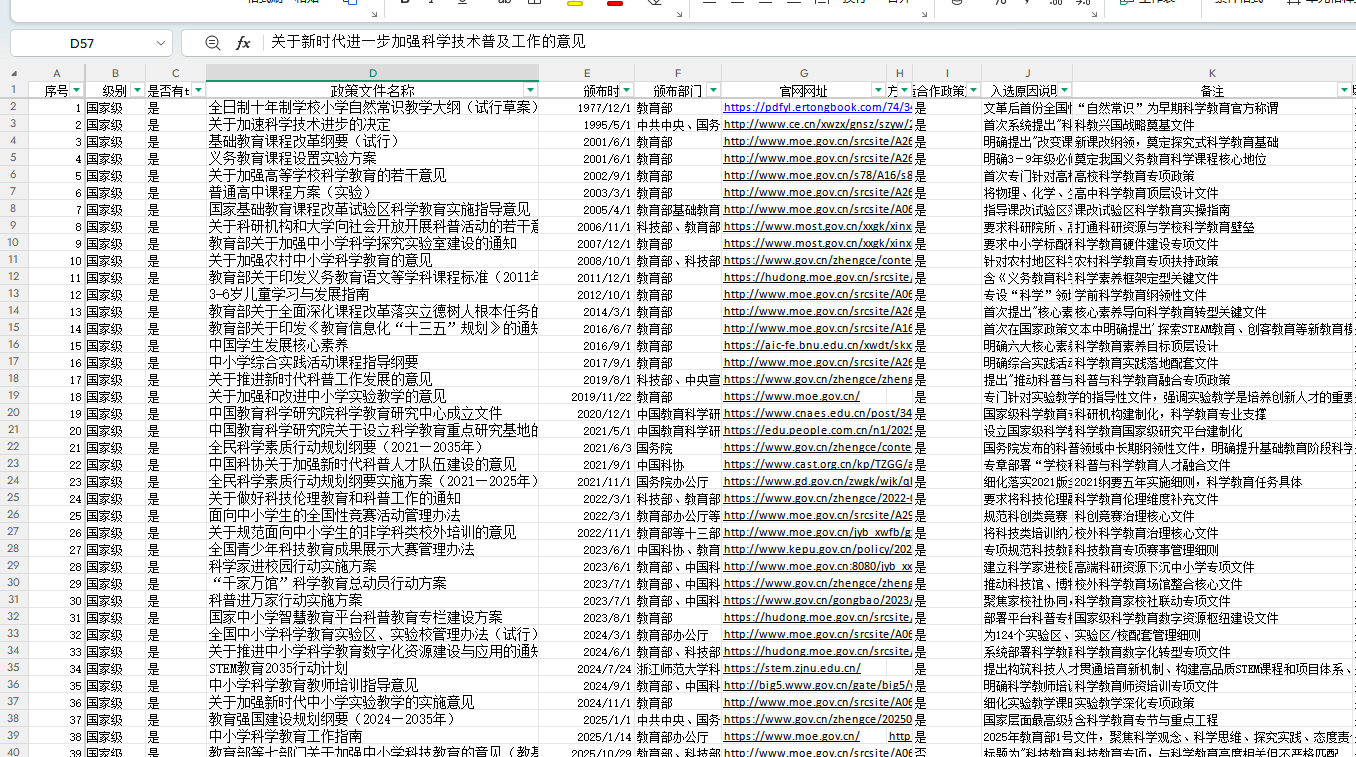Click cell 普通高中课程方案（实验）
1356x757 pixels.
click(372, 192)
